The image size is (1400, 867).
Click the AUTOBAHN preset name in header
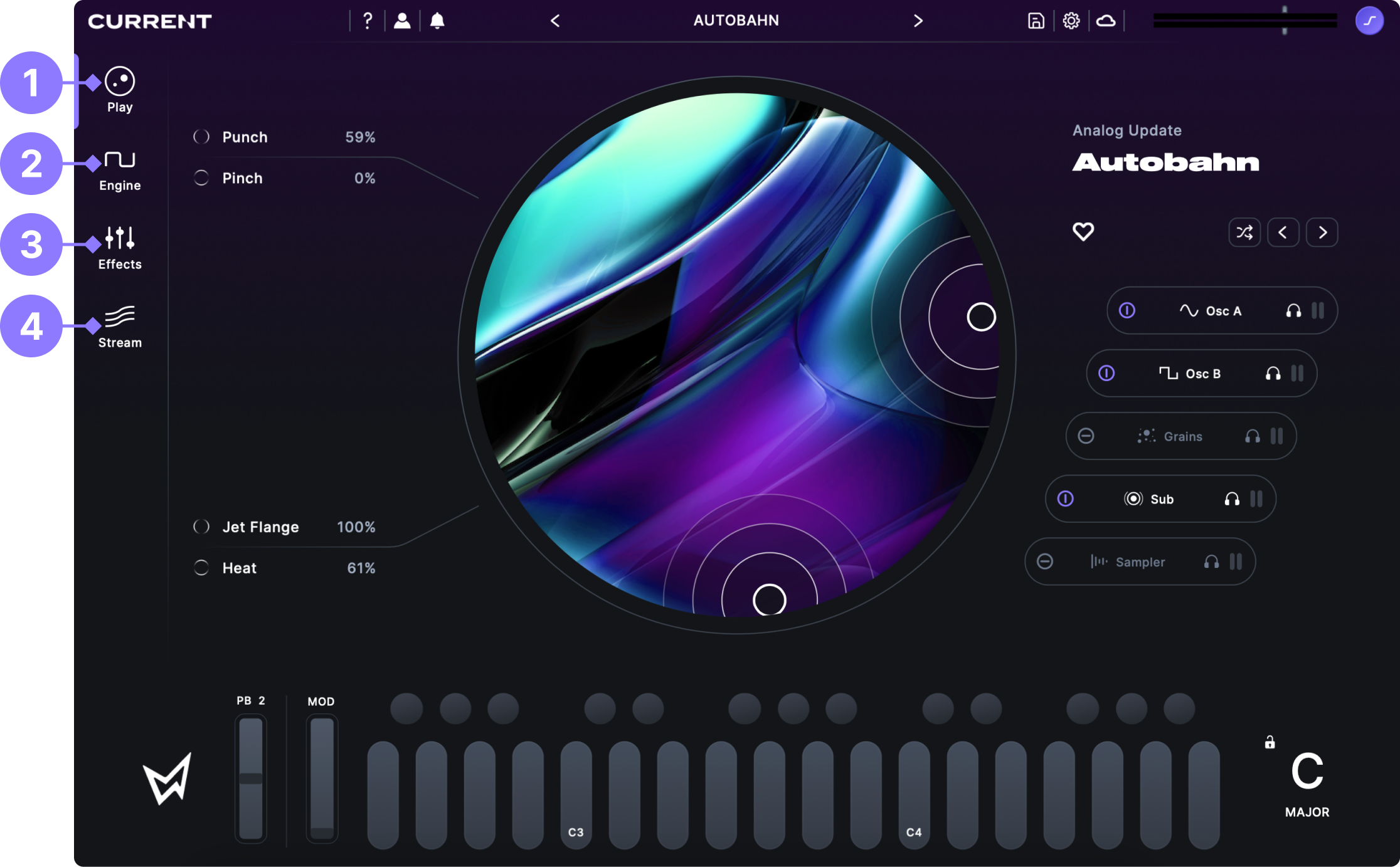point(736,21)
